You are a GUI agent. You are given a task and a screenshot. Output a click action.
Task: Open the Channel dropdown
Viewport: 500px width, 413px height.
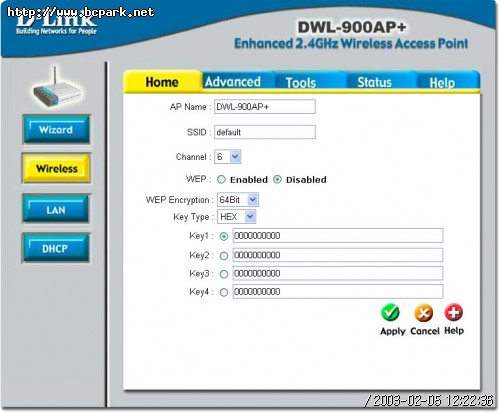[x=228, y=157]
